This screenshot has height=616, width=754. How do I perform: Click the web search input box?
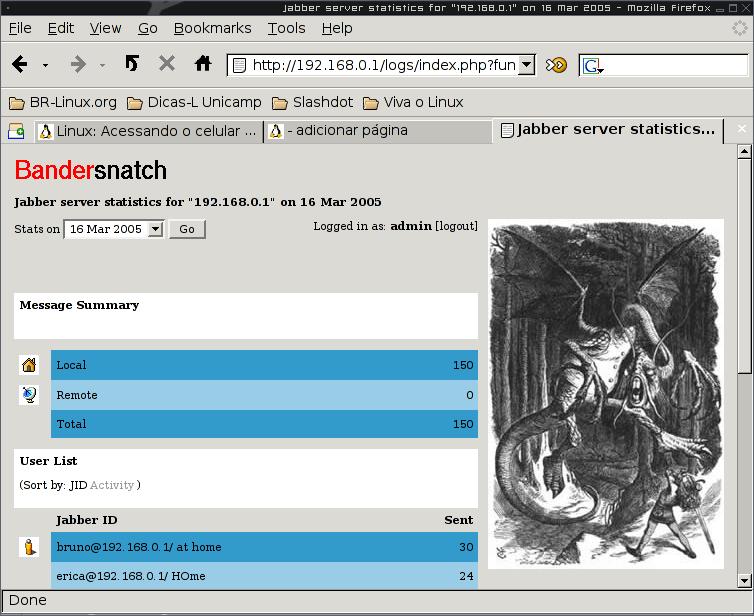click(x=675, y=65)
